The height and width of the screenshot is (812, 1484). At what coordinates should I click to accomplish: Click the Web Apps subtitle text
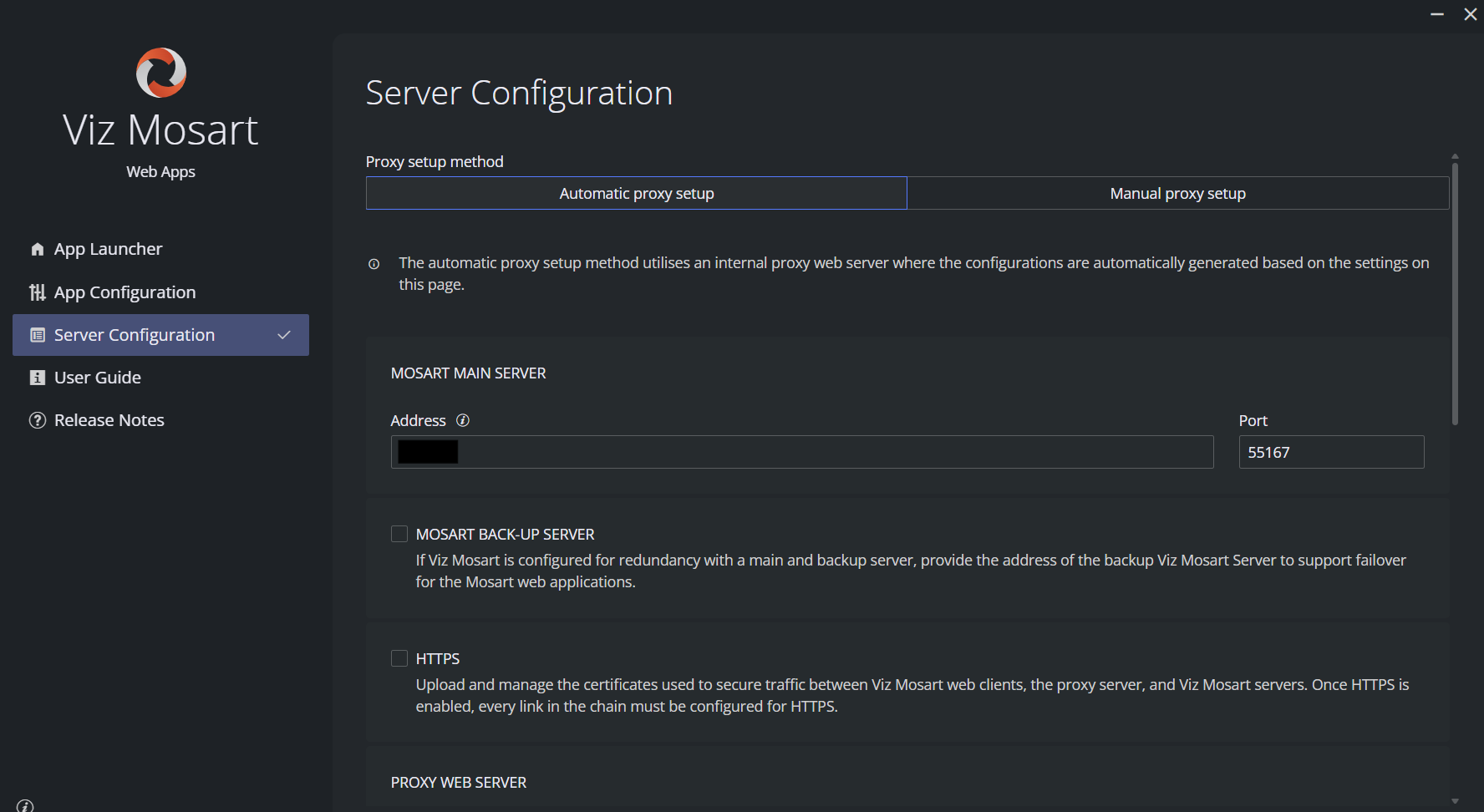pos(160,171)
